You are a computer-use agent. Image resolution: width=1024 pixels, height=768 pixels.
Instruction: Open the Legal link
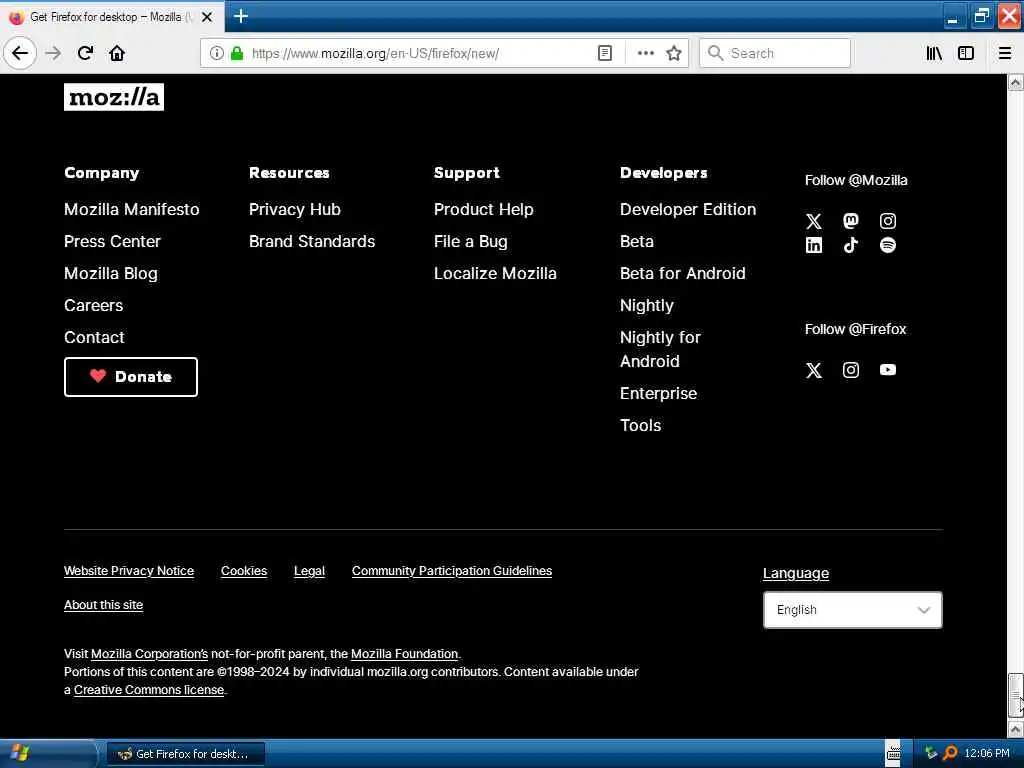[309, 571]
